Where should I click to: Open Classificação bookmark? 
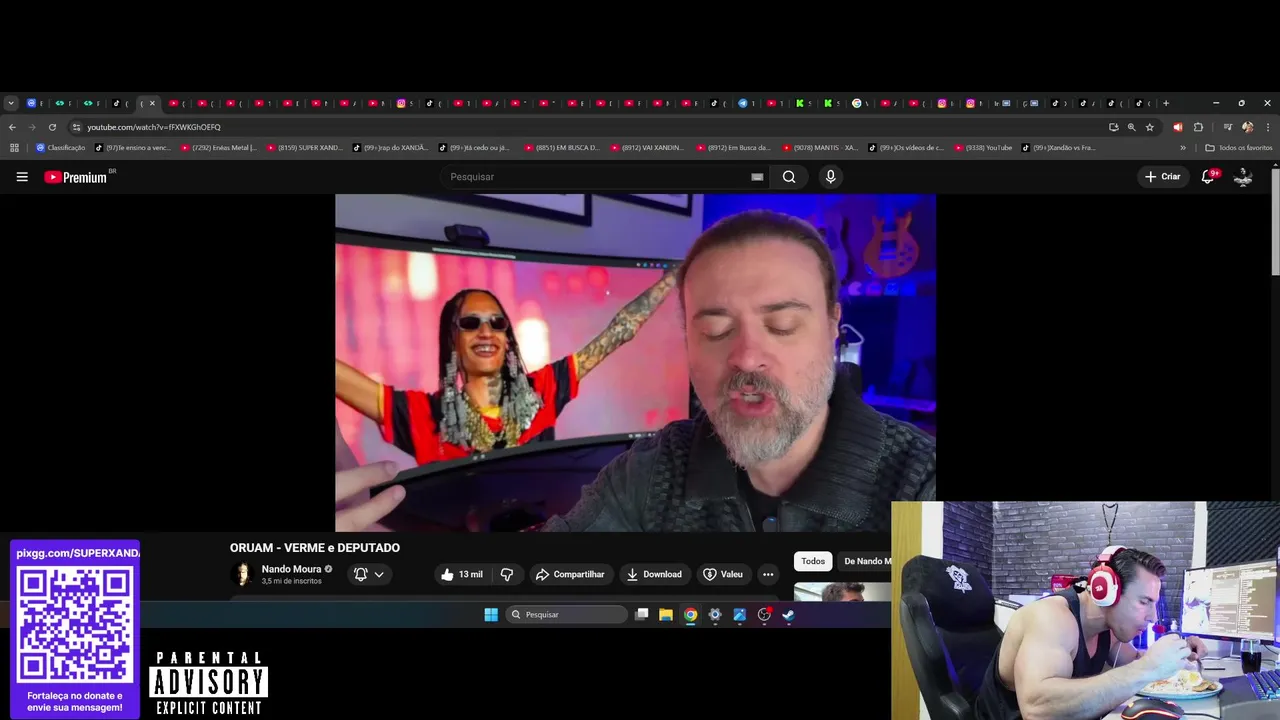pos(60,148)
